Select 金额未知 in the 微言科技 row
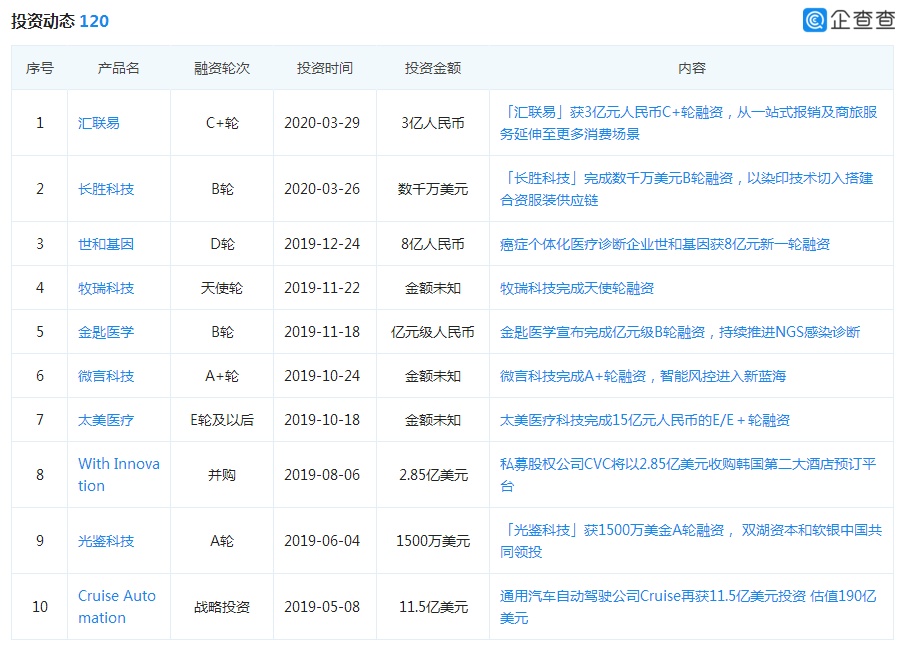 point(433,376)
